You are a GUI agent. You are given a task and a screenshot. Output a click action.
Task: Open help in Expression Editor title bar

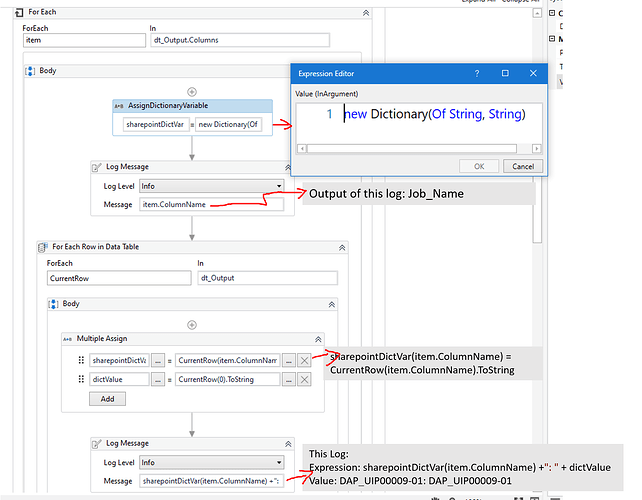[x=477, y=73]
